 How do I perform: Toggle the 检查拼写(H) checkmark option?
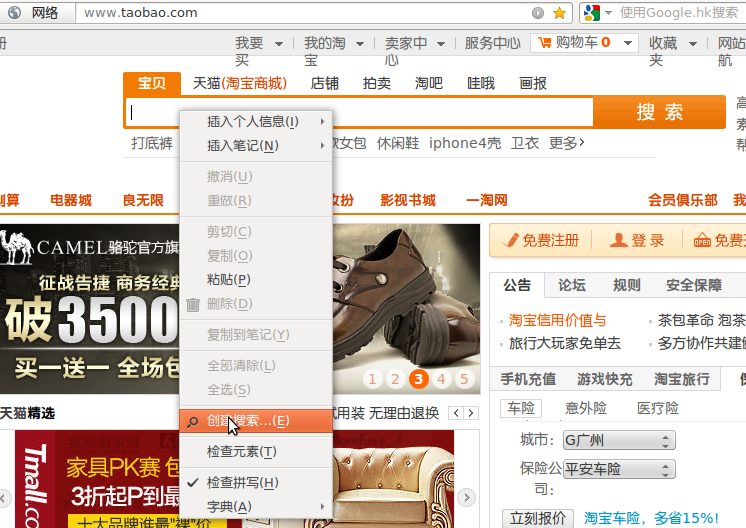point(256,483)
